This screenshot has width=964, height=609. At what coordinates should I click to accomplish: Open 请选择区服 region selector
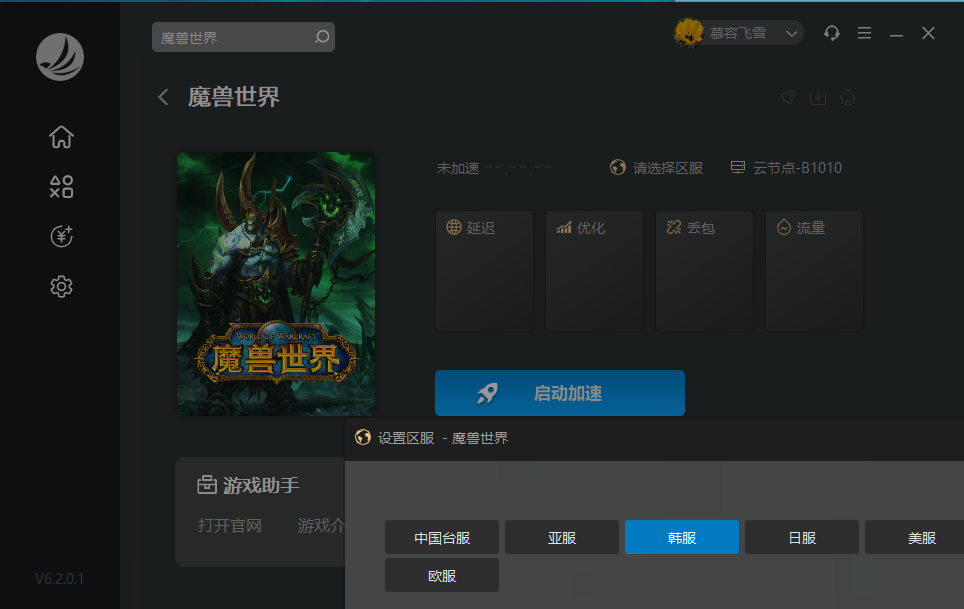click(x=657, y=168)
